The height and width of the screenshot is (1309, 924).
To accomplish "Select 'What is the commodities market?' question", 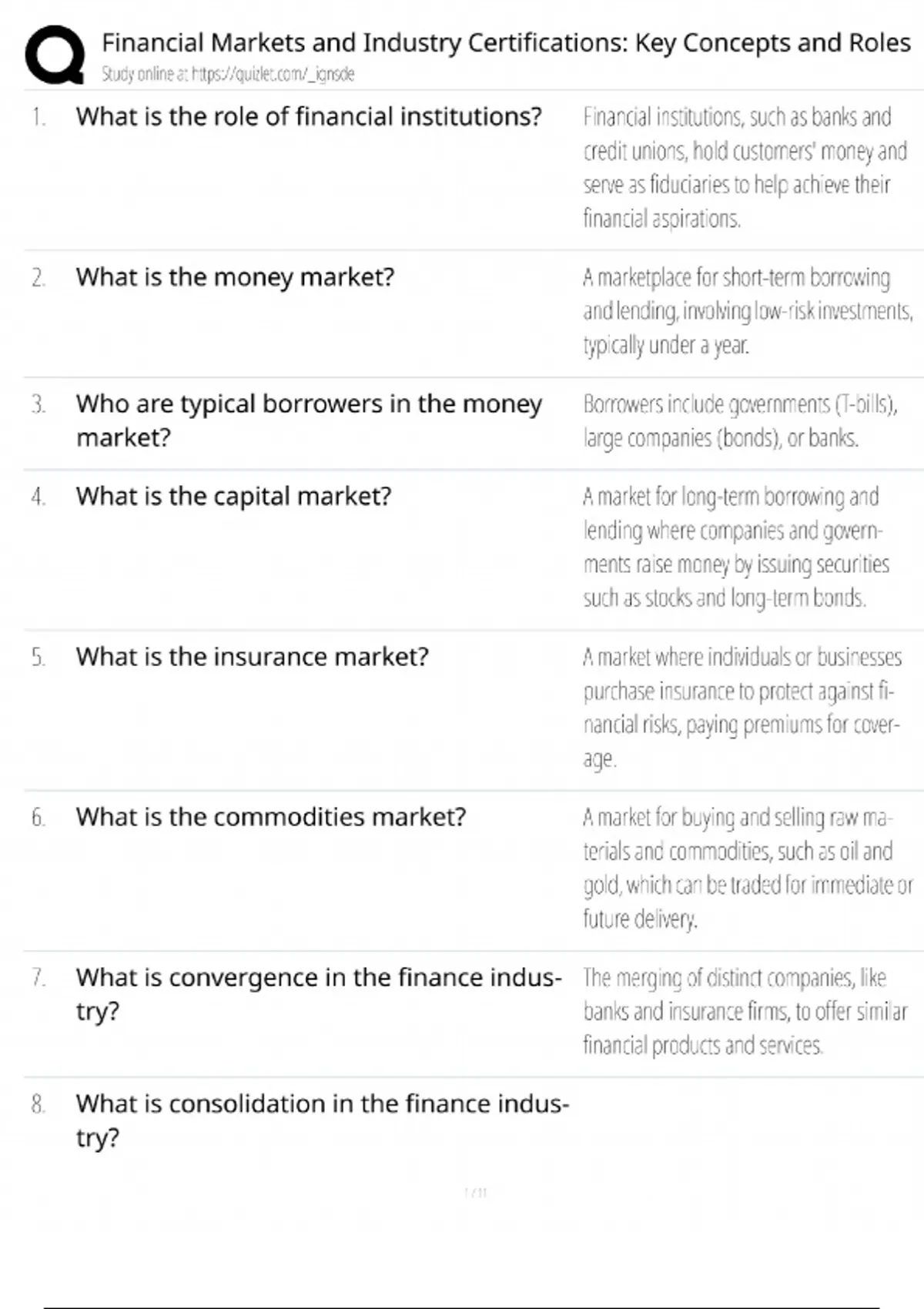I will (x=271, y=817).
